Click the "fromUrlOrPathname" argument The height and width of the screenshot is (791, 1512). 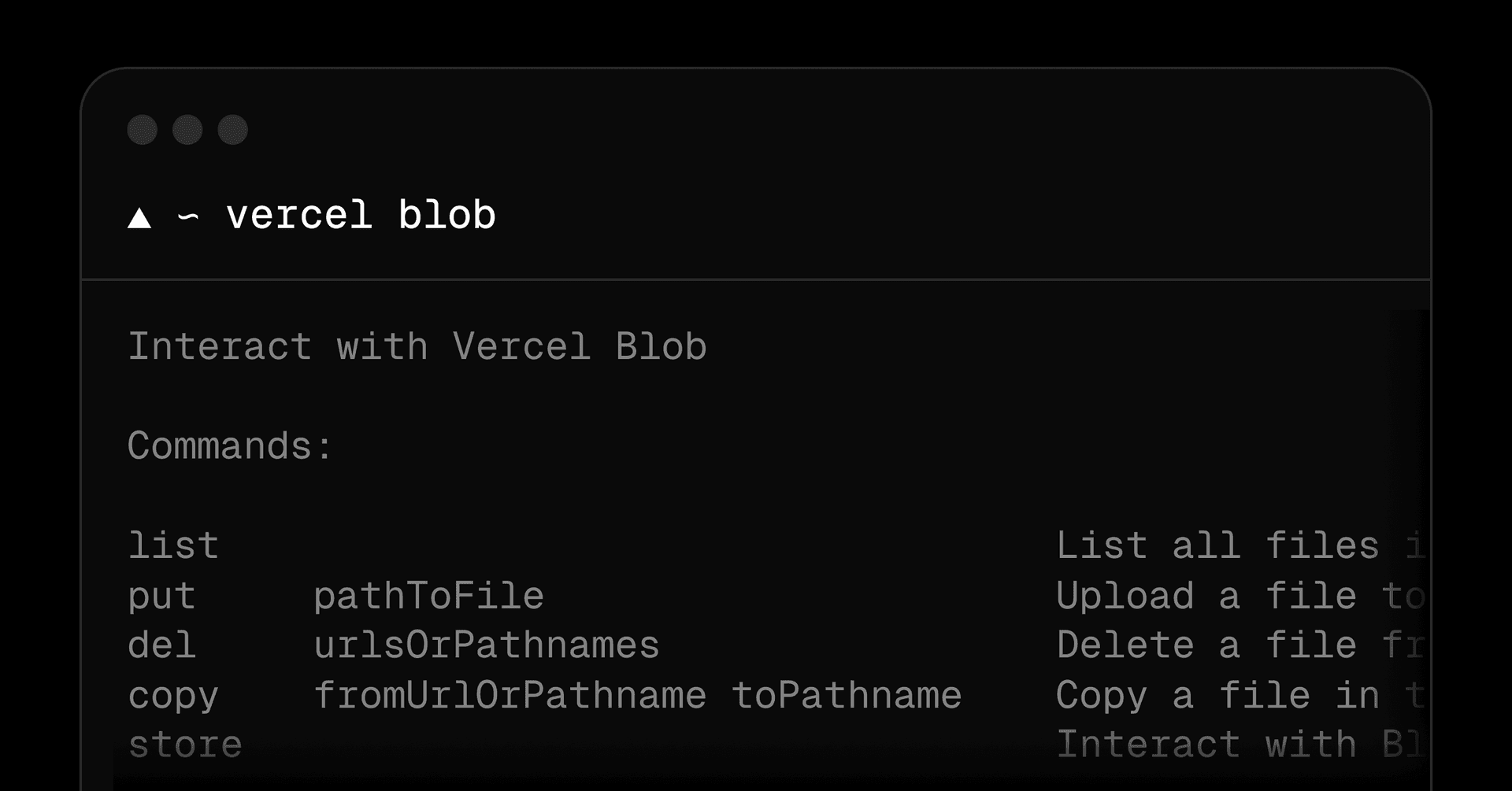pyautogui.click(x=510, y=696)
